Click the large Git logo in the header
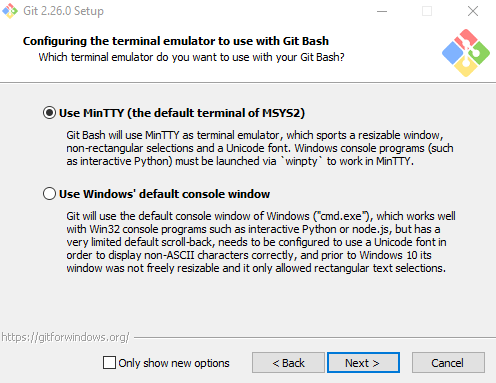 click(466, 53)
